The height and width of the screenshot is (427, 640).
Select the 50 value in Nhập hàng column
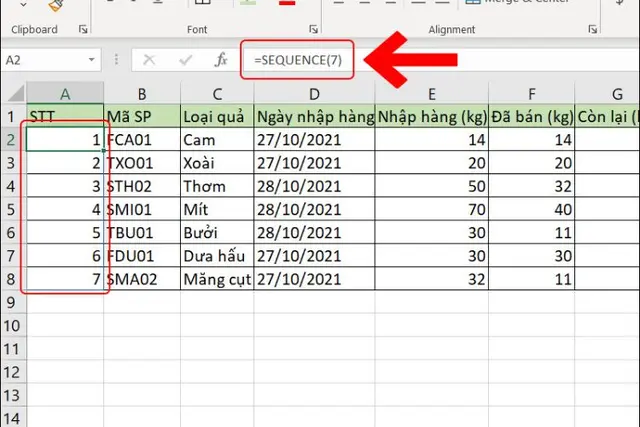(x=431, y=186)
